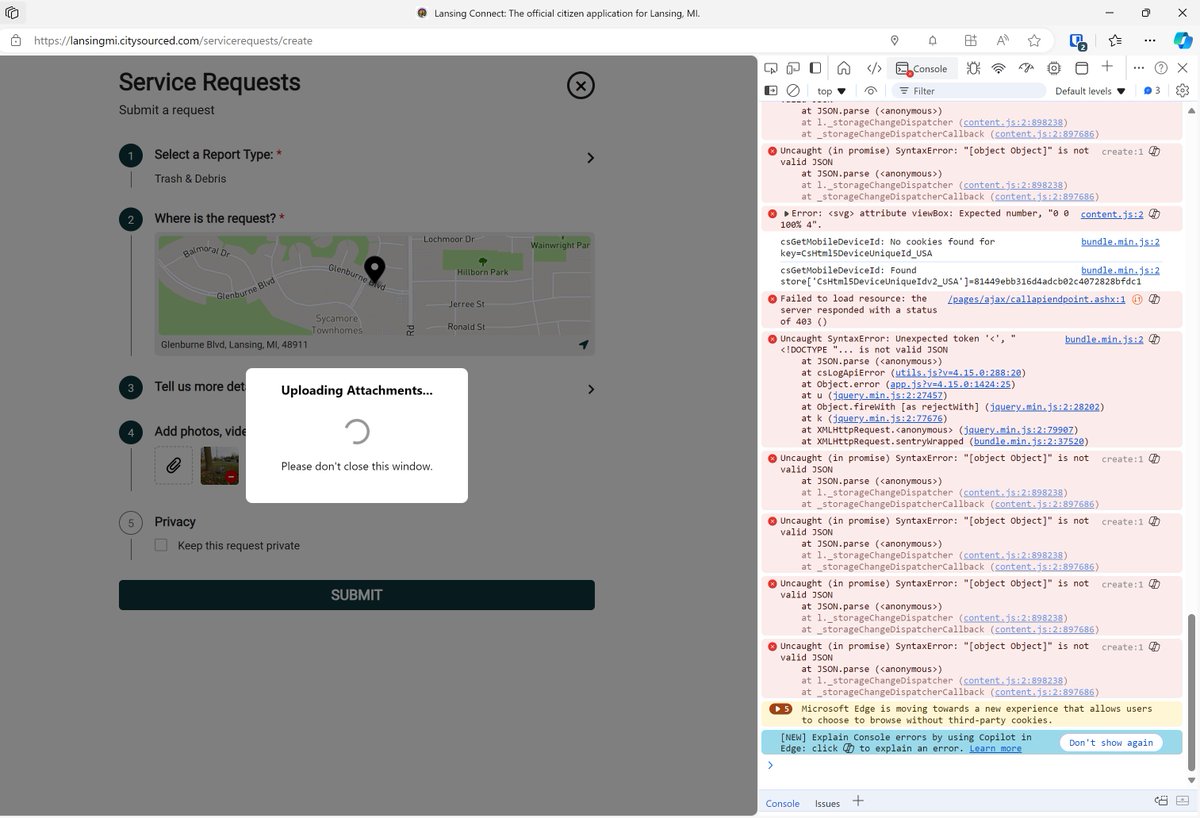Open location permission icon in address bar
The image size is (1200, 818).
click(895, 41)
